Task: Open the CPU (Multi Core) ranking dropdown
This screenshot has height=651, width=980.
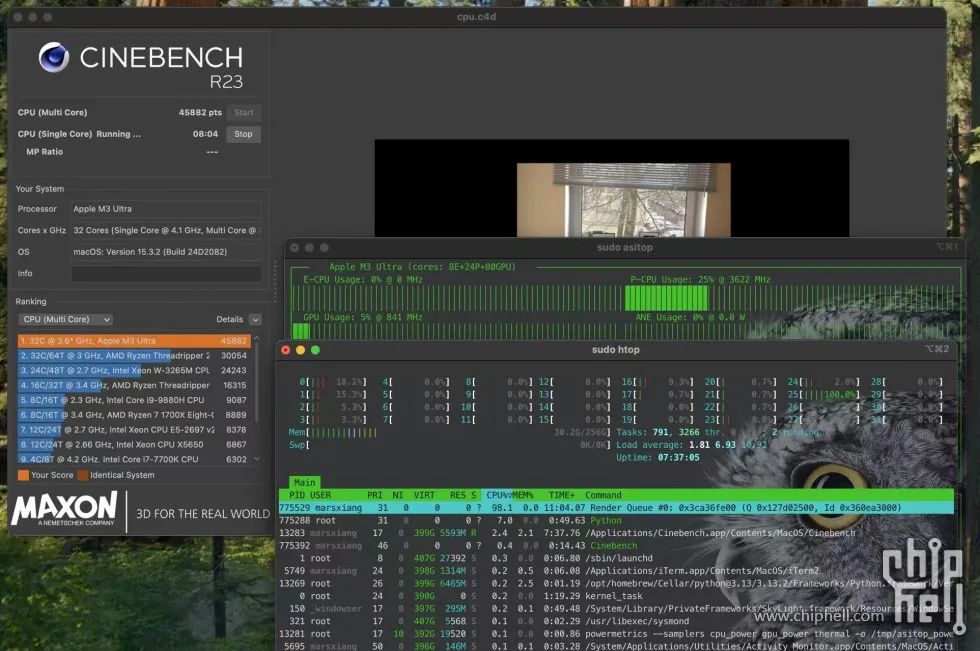Action: click(x=65, y=319)
